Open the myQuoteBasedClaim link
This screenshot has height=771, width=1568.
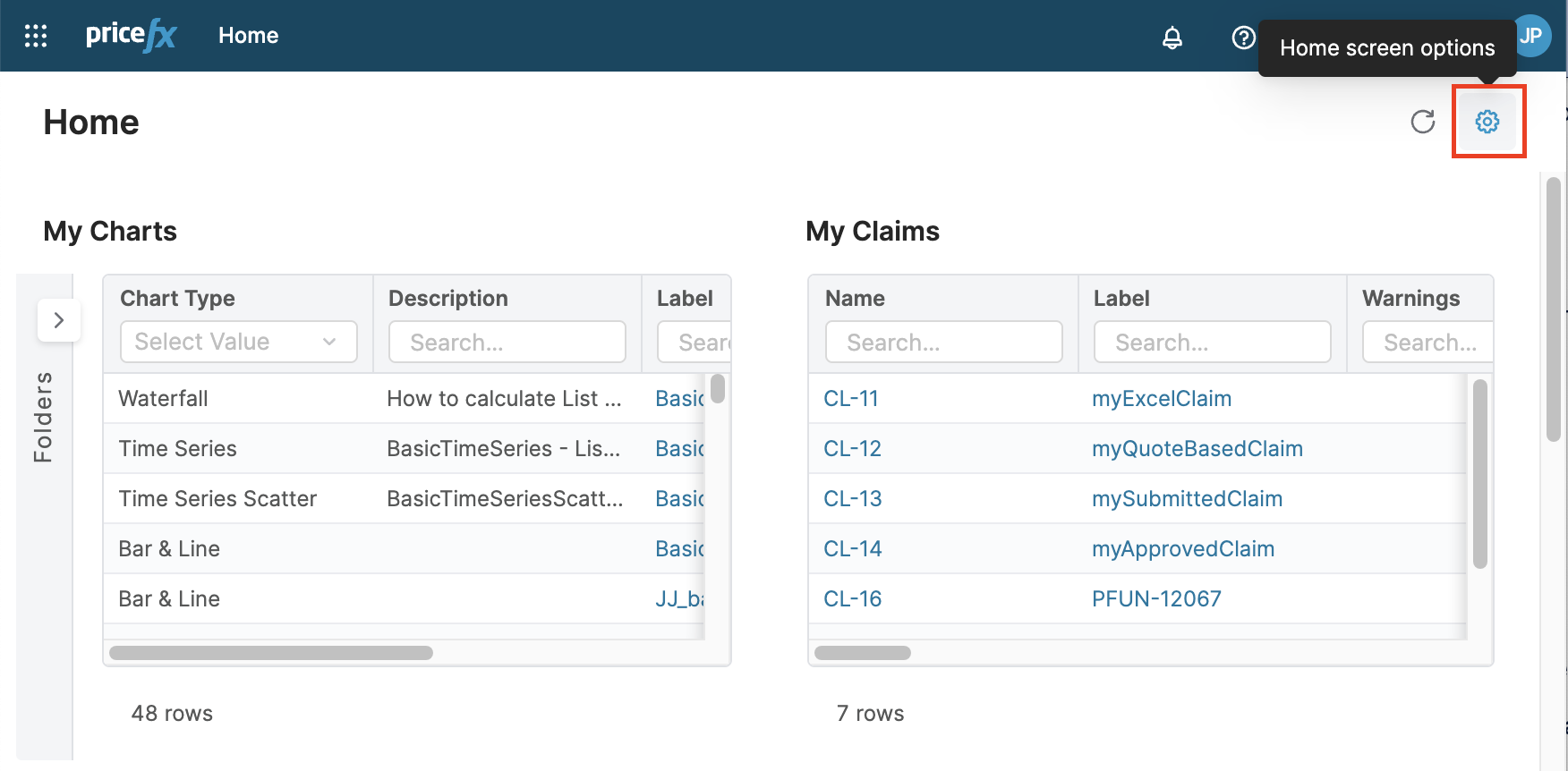pos(1197,449)
